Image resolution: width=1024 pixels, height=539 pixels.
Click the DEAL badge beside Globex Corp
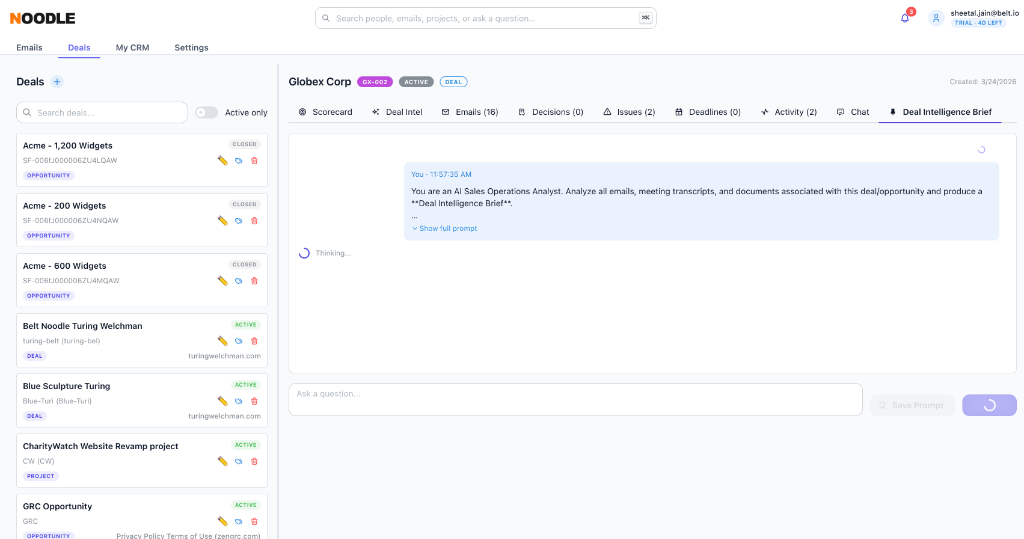(453, 82)
